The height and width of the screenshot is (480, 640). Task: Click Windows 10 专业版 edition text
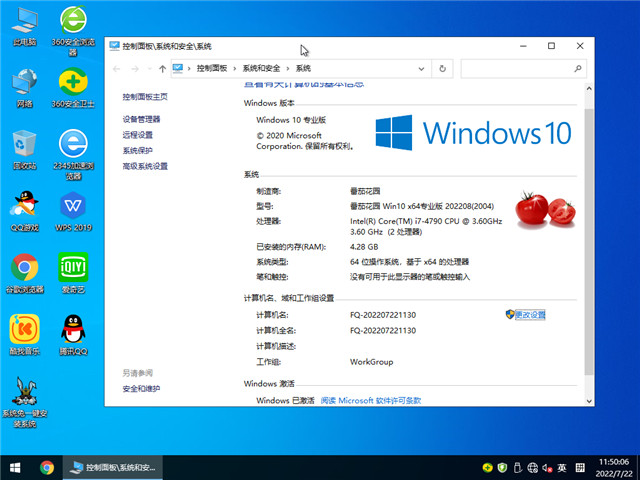tap(291, 120)
